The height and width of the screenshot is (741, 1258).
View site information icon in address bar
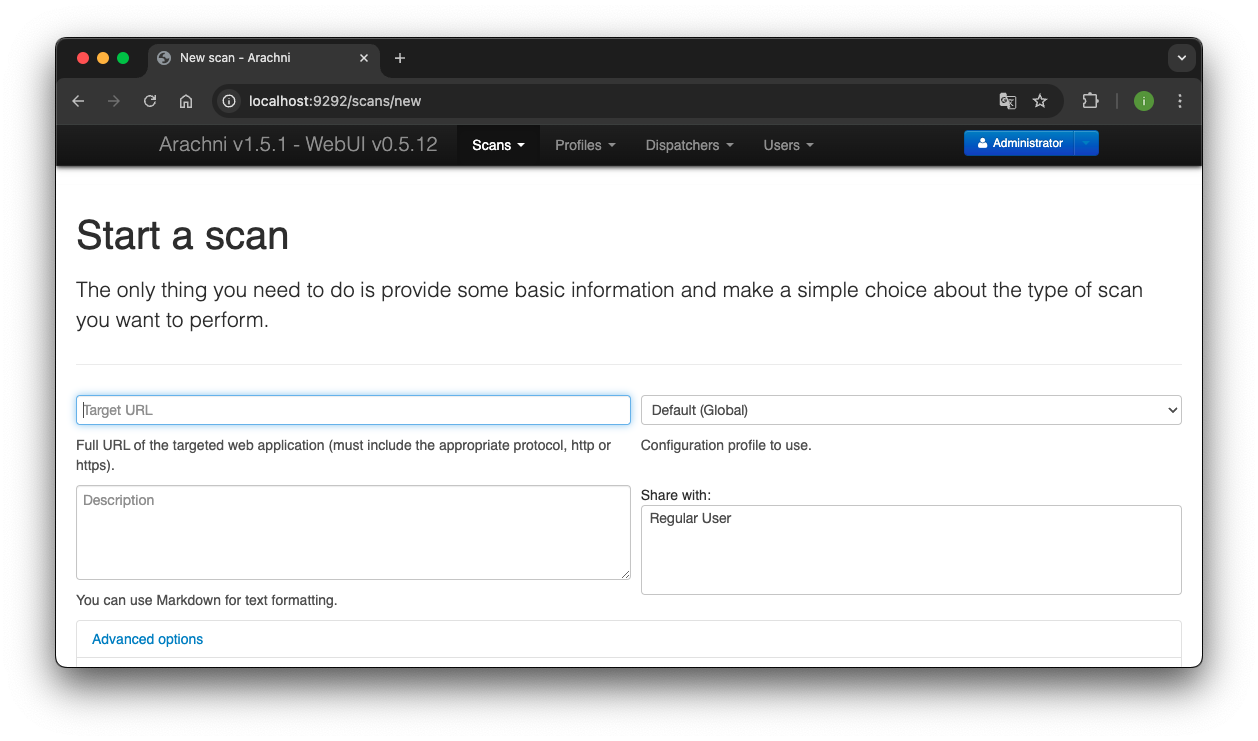click(x=229, y=101)
